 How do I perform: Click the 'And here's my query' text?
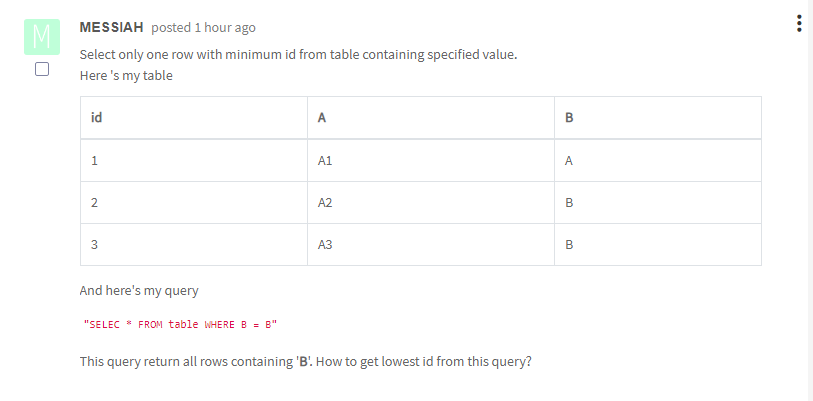pos(139,291)
